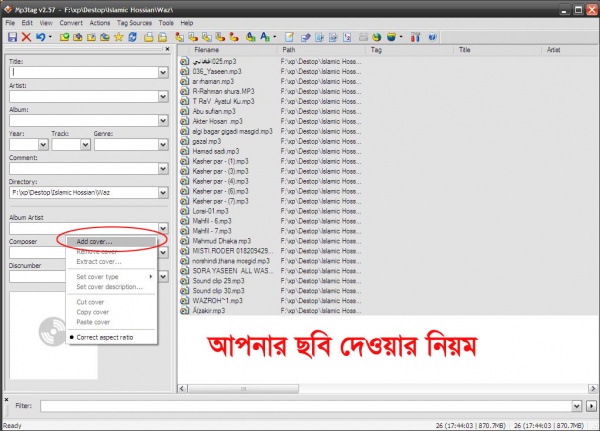Change directory with the green-check folder icon
This screenshot has height=431, width=600.
click(64, 37)
